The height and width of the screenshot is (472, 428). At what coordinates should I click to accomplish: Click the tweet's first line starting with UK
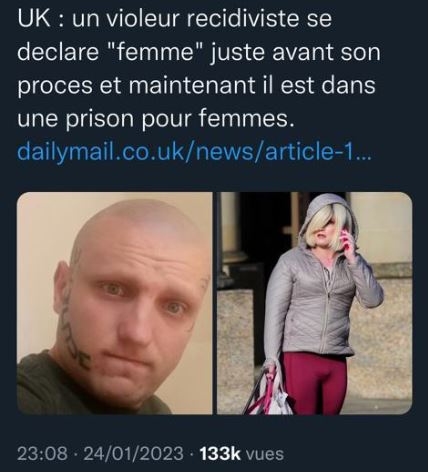[x=174, y=18]
